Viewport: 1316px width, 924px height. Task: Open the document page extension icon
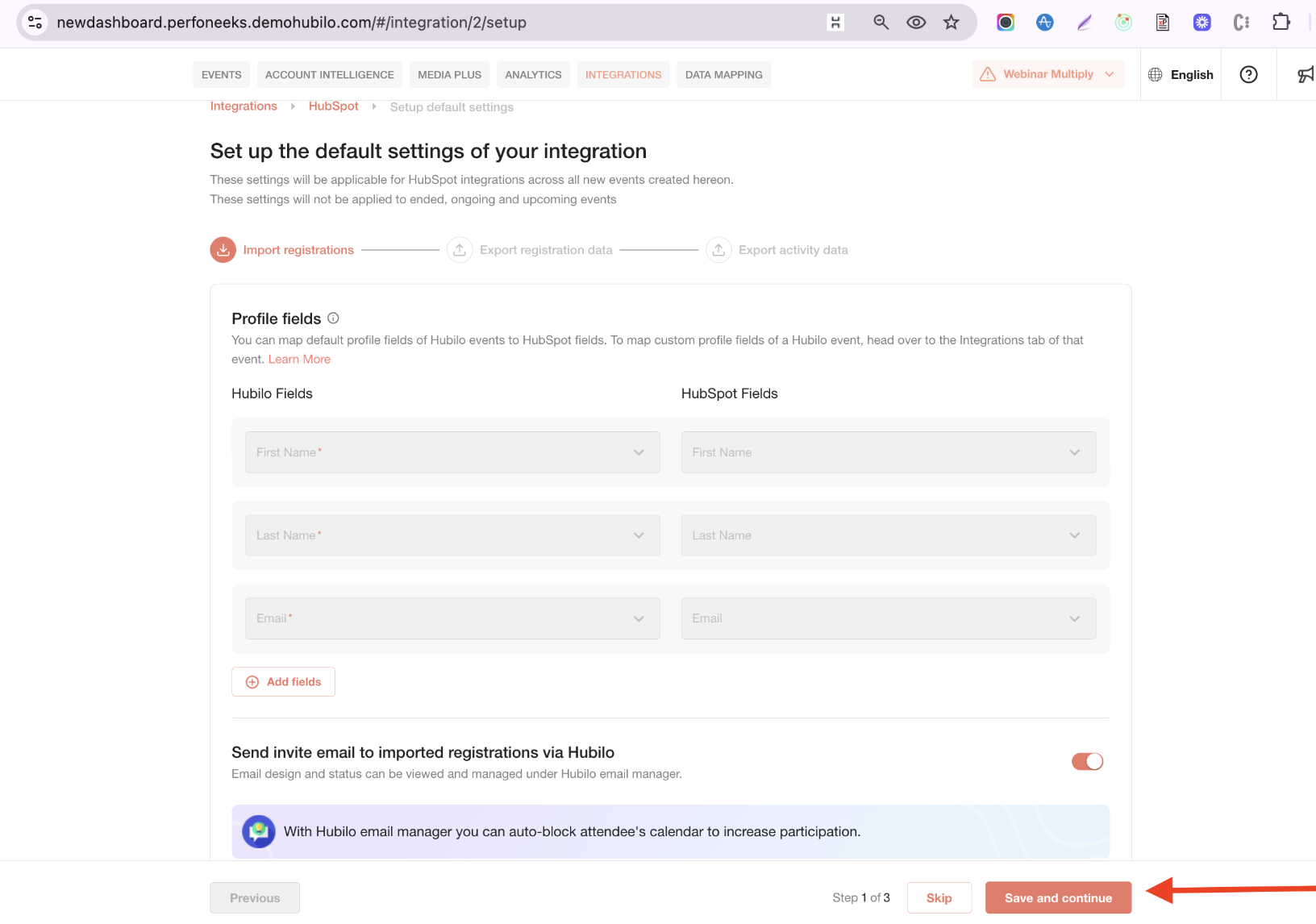click(1163, 23)
